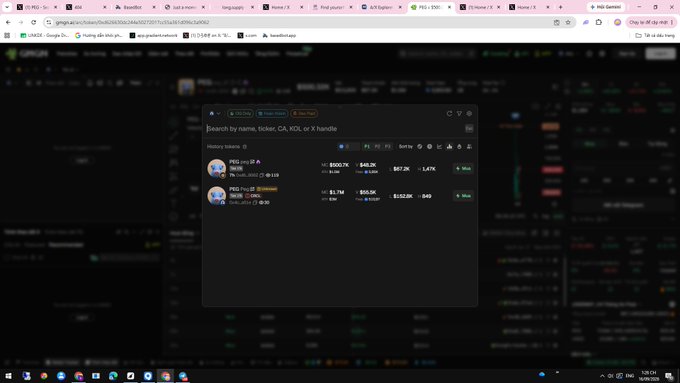
Task: Switch to the BasedBot browser tab
Action: (x=134, y=7)
